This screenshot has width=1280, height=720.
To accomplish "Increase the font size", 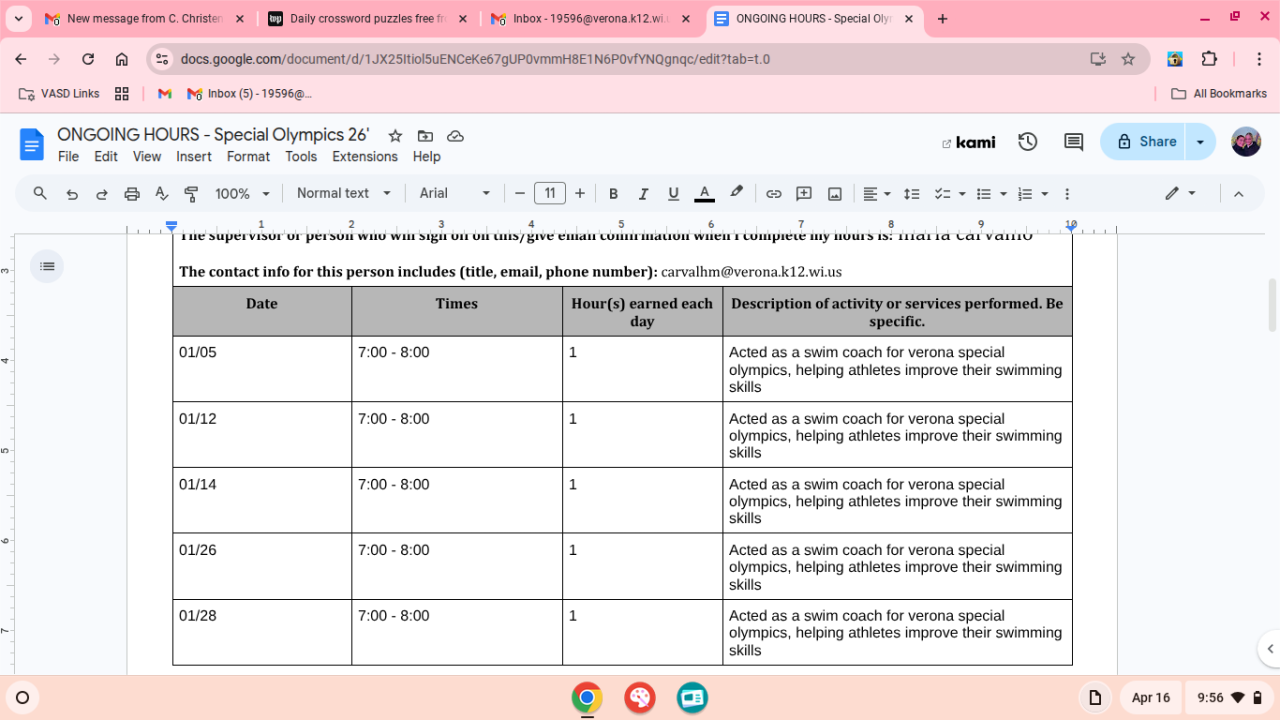I will 579,194.
